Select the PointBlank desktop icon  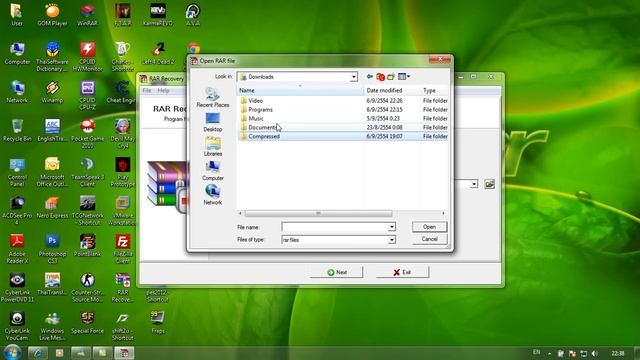[87, 245]
